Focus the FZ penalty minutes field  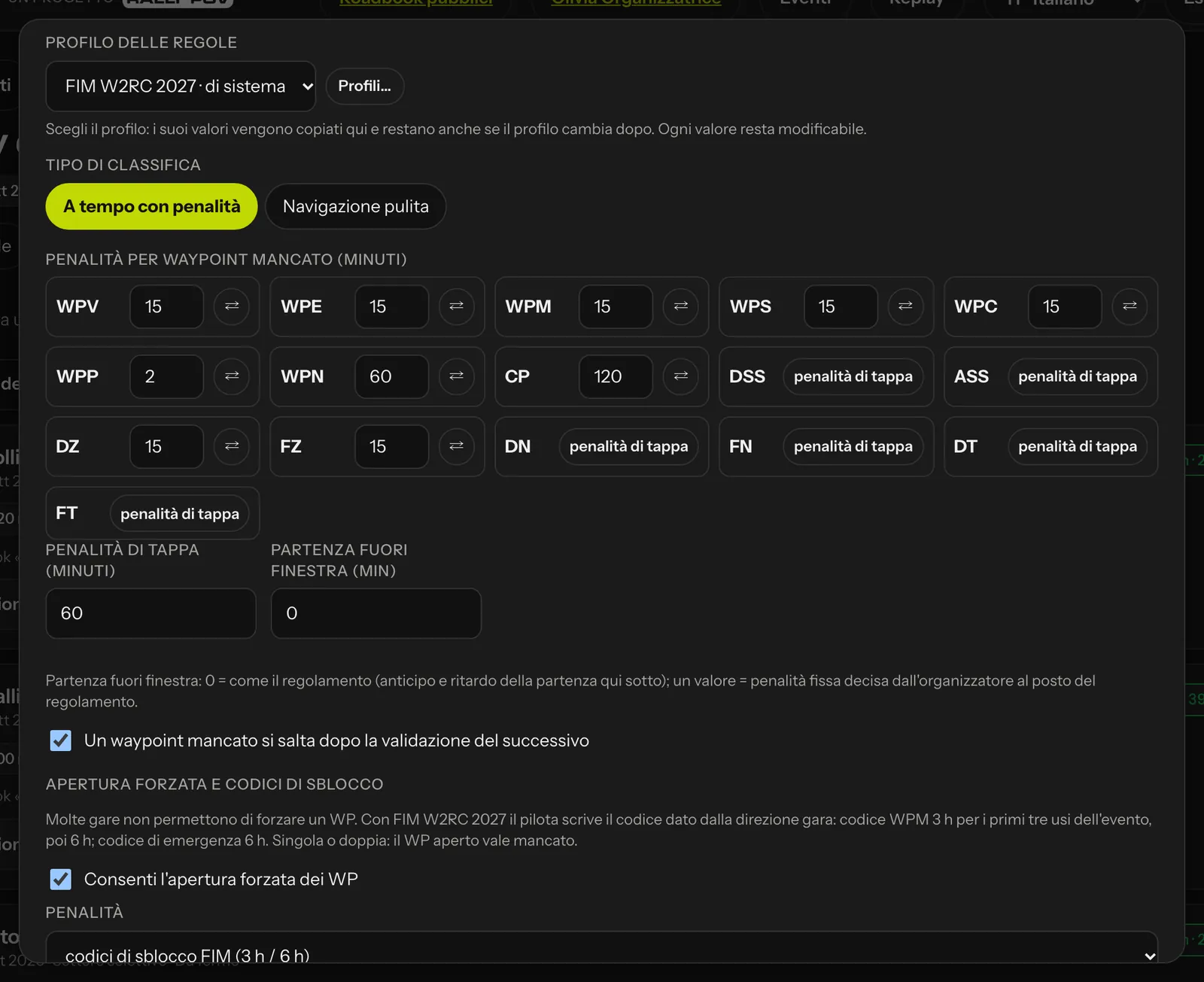pyautogui.click(x=391, y=446)
